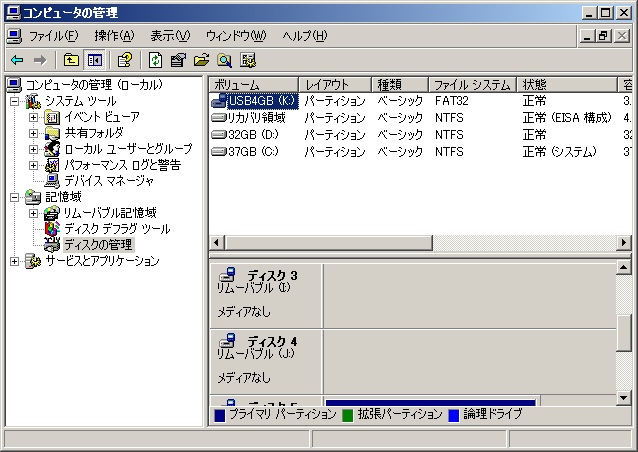The image size is (638, 452).
Task: Select the リカバリ領域 volume row
Action: 421,118
